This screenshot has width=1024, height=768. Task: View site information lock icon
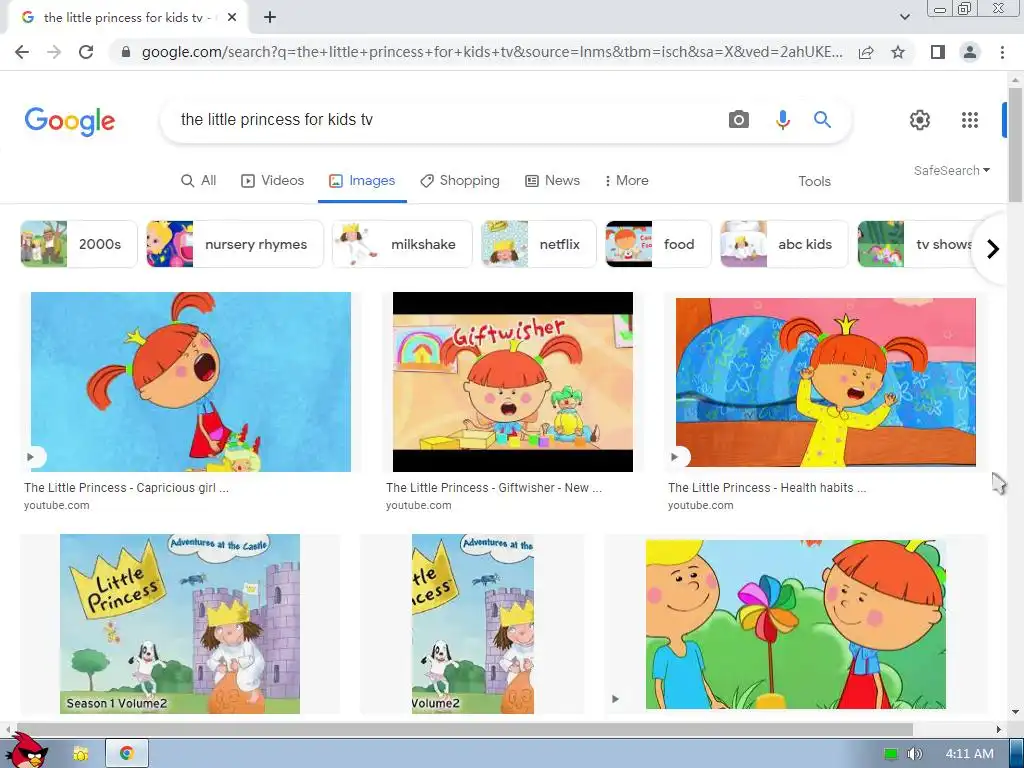tap(126, 52)
